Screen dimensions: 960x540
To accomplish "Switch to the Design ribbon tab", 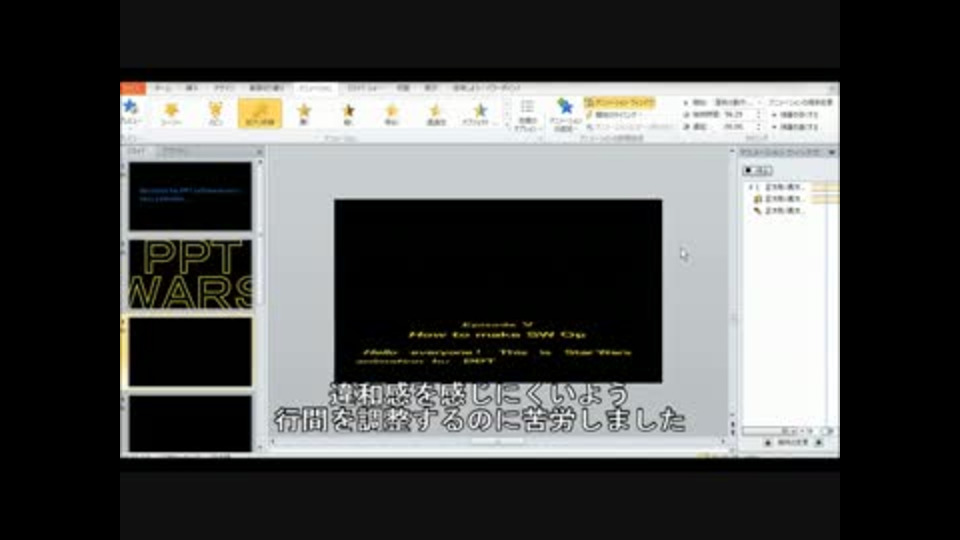I will (x=223, y=88).
